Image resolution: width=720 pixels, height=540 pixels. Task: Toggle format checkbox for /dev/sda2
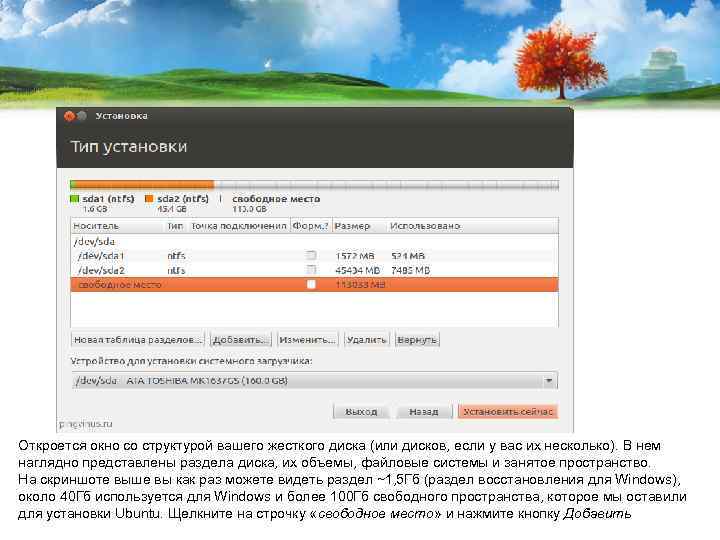click(x=311, y=270)
